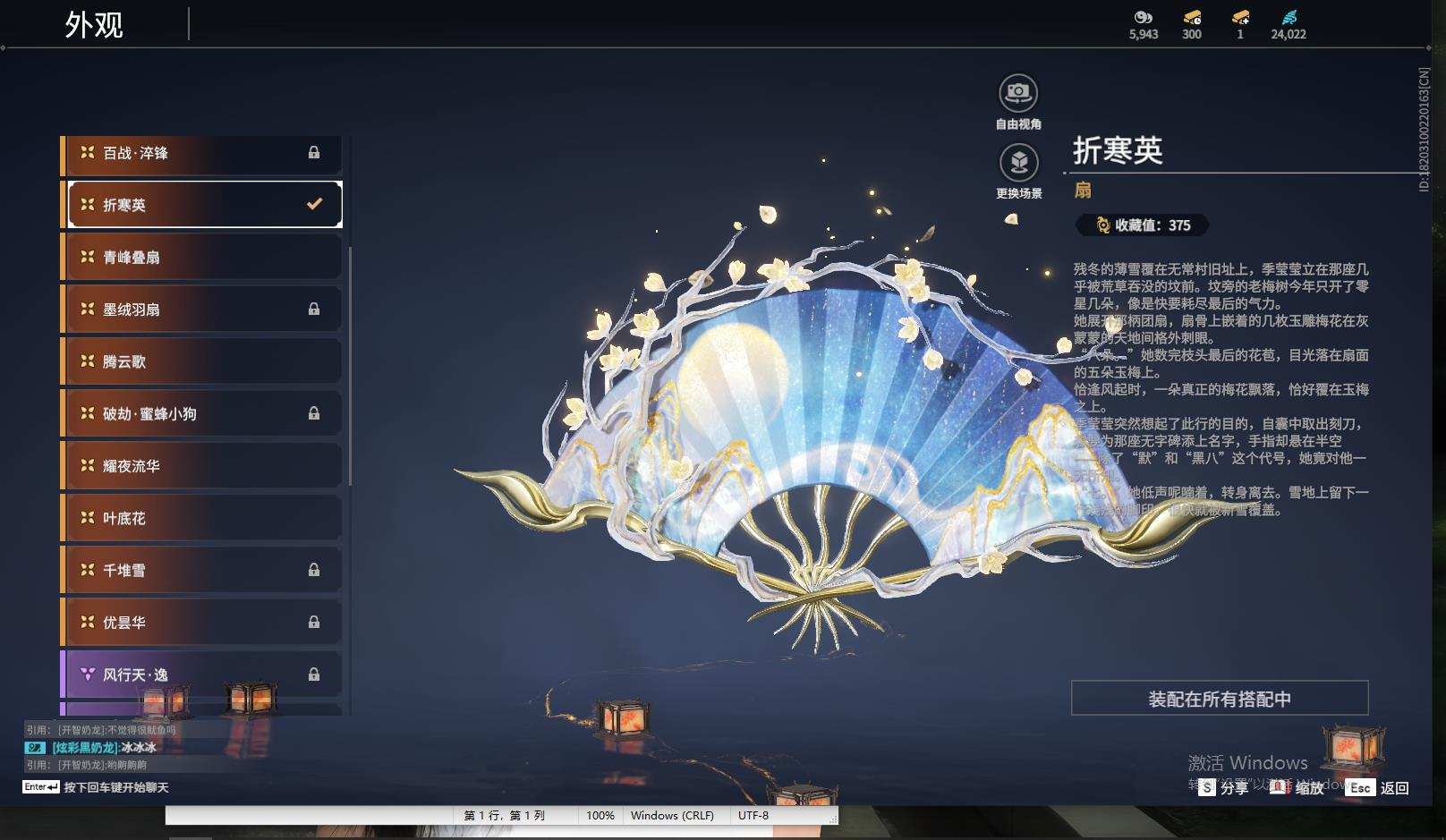Image resolution: width=1446 pixels, height=840 pixels.
Task: Click UTF-8 encoding in status bar
Action: point(753,816)
